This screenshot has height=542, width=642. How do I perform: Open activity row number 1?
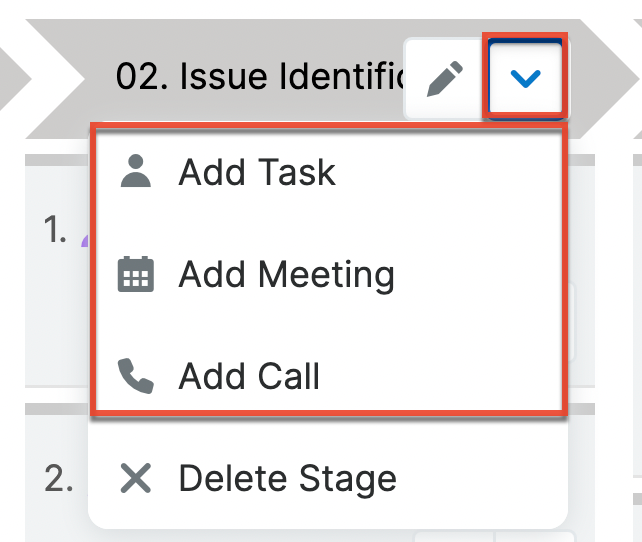56,232
